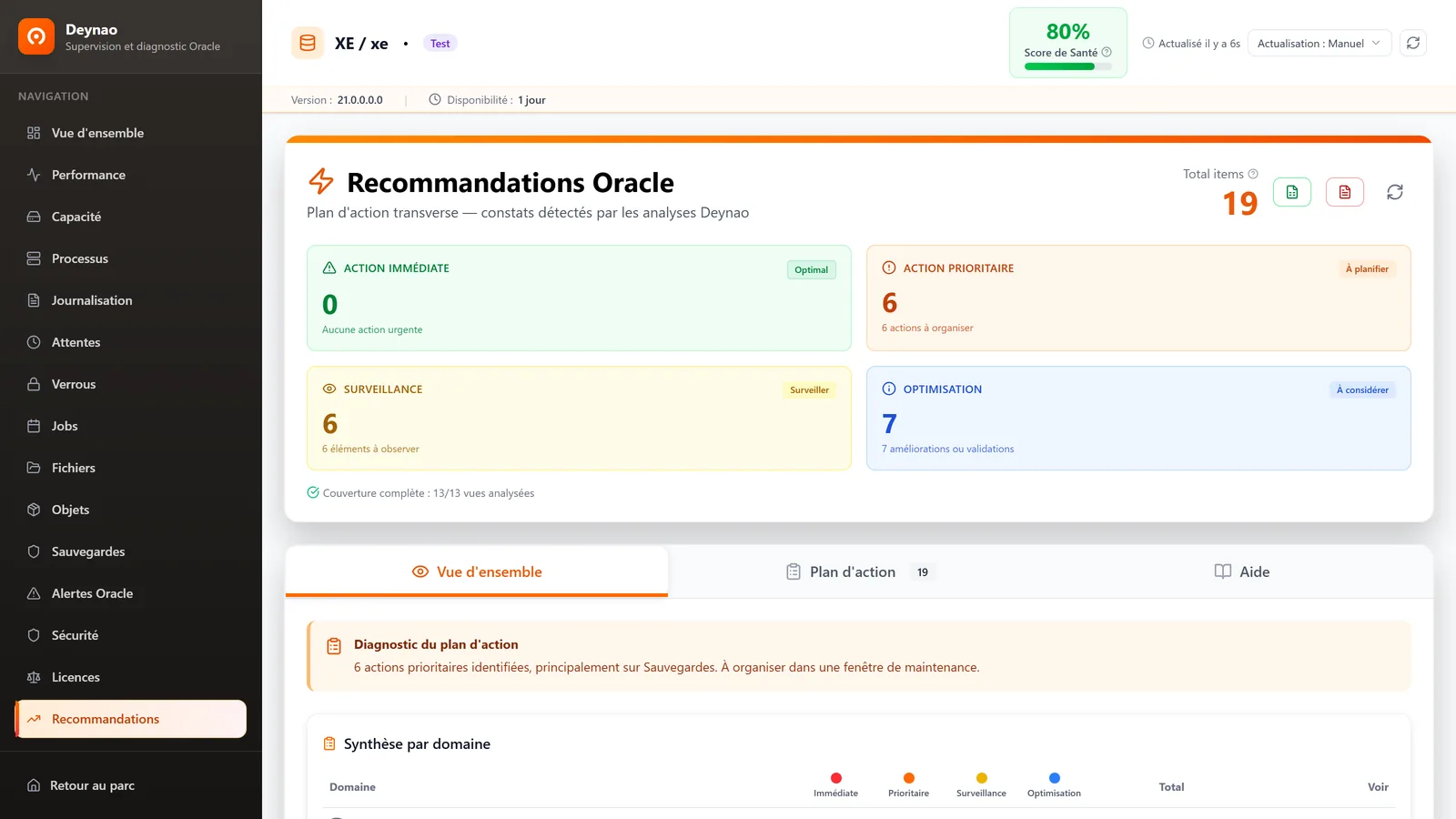Click the Total items help icon
This screenshot has height=819, width=1456.
1253,174
